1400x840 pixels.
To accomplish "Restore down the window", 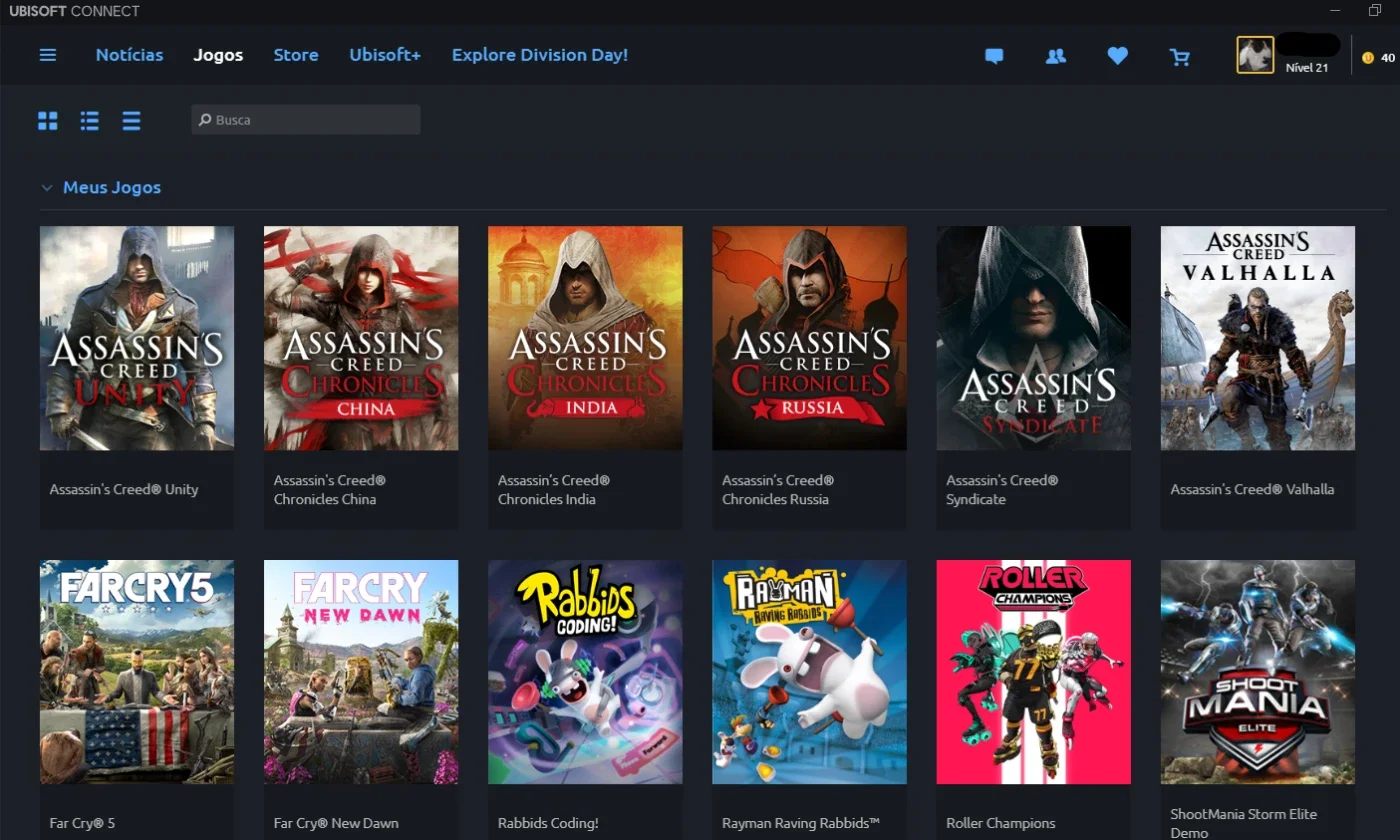I will coord(1375,11).
